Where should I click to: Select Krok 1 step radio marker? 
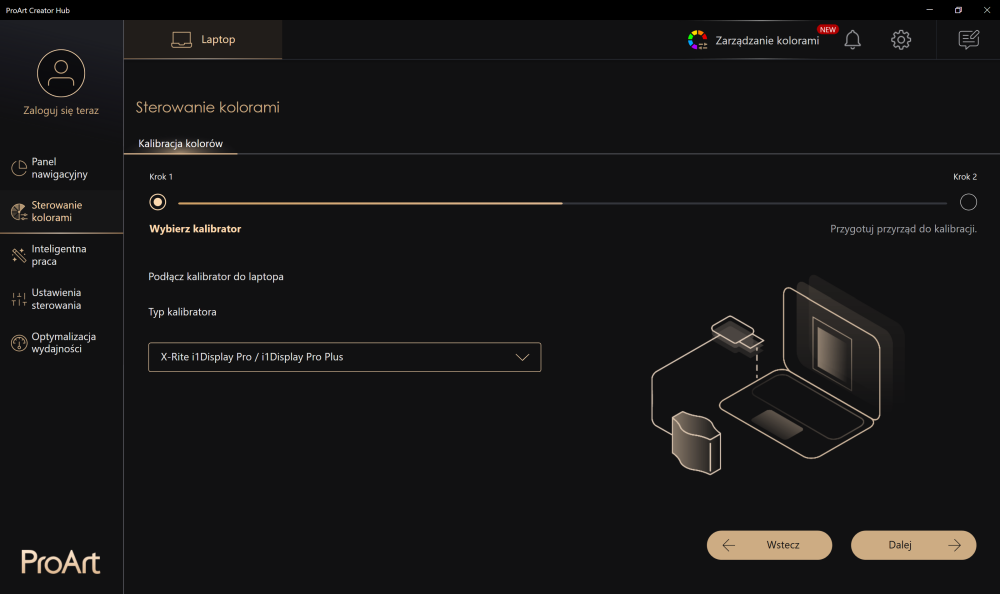click(158, 202)
